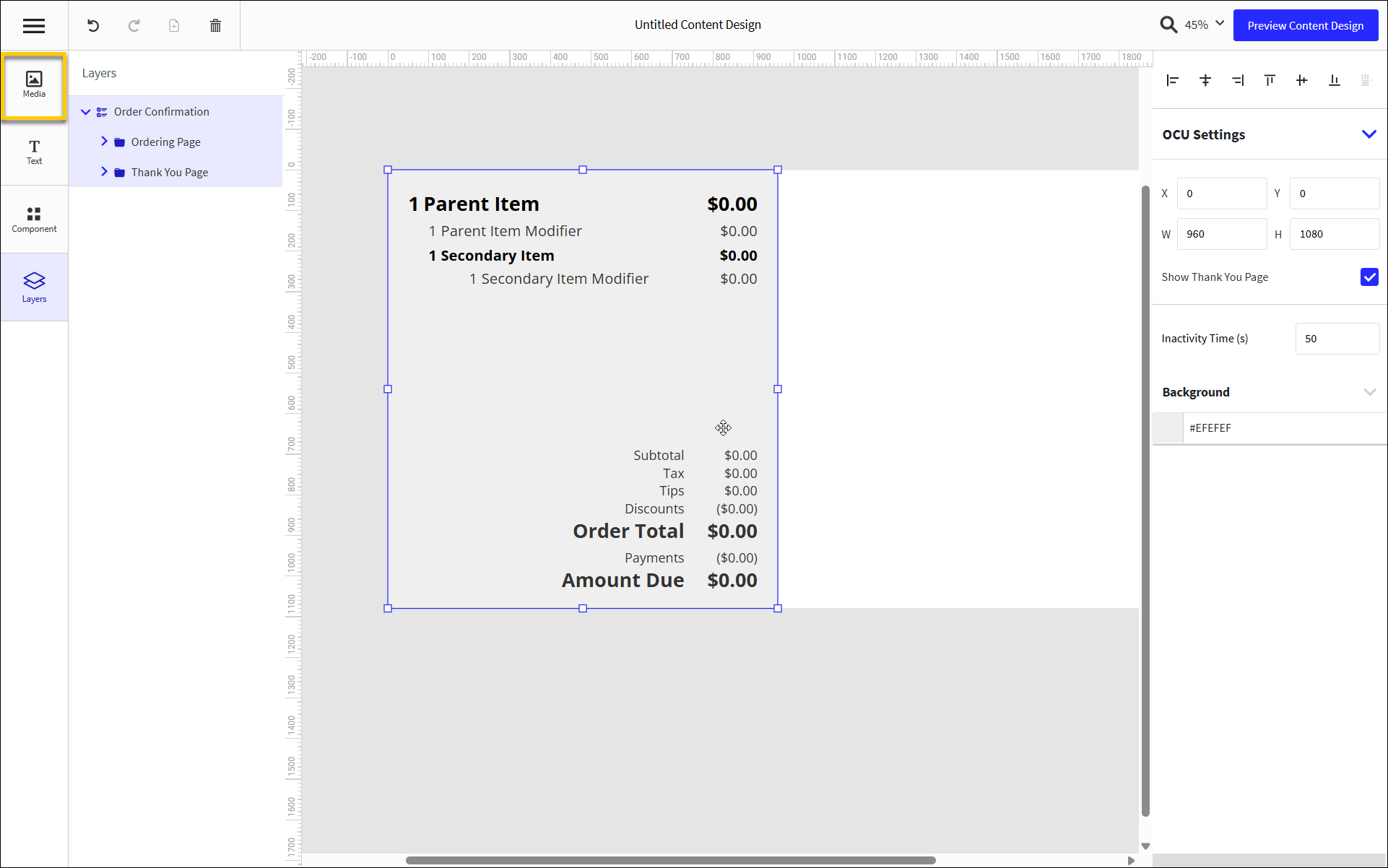1388x868 pixels.
Task: Click the horizontal canvas scrollbar
Action: (670, 860)
